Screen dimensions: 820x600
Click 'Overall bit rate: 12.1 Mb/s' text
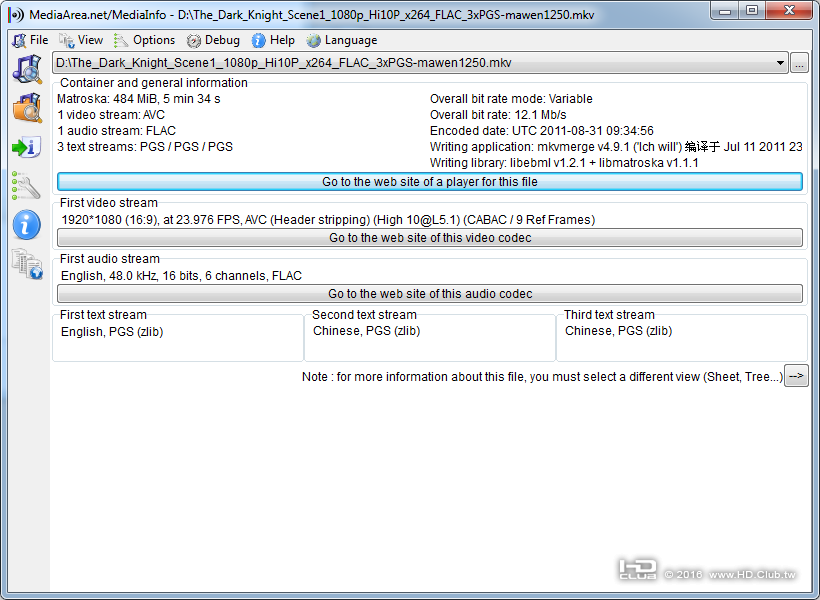tap(498, 115)
